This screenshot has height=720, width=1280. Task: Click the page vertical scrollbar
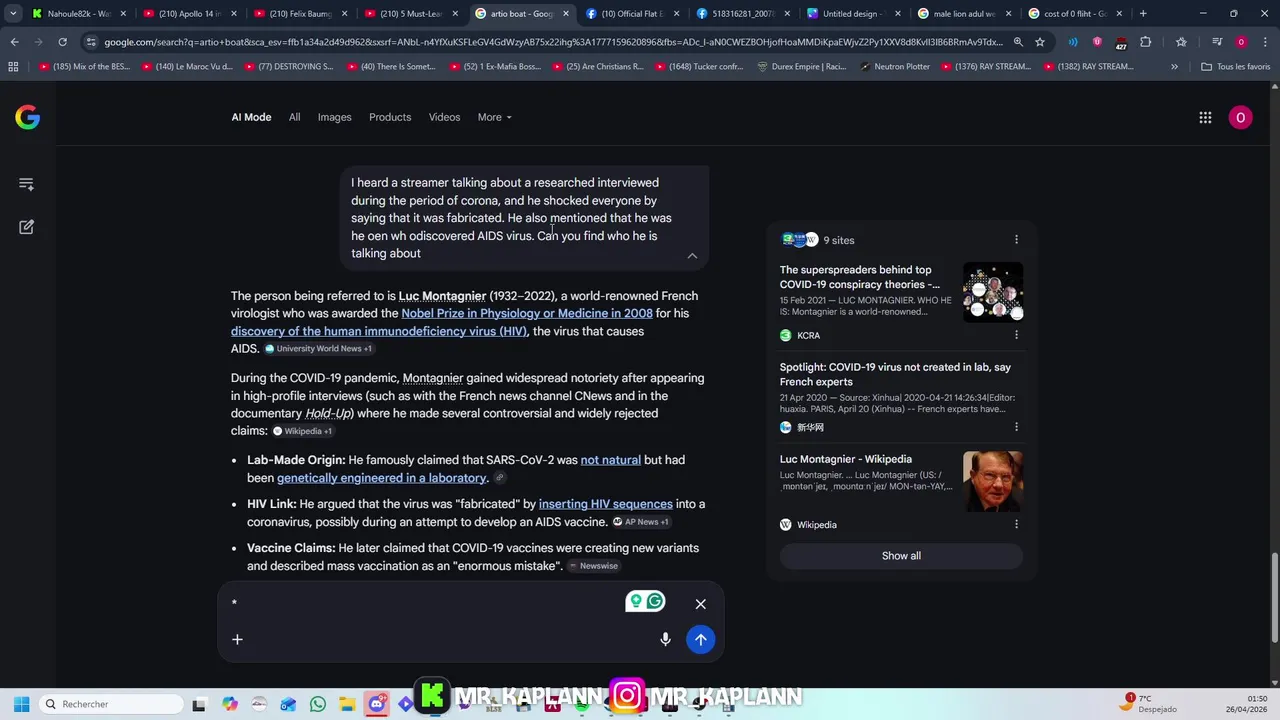[x=1274, y=597]
